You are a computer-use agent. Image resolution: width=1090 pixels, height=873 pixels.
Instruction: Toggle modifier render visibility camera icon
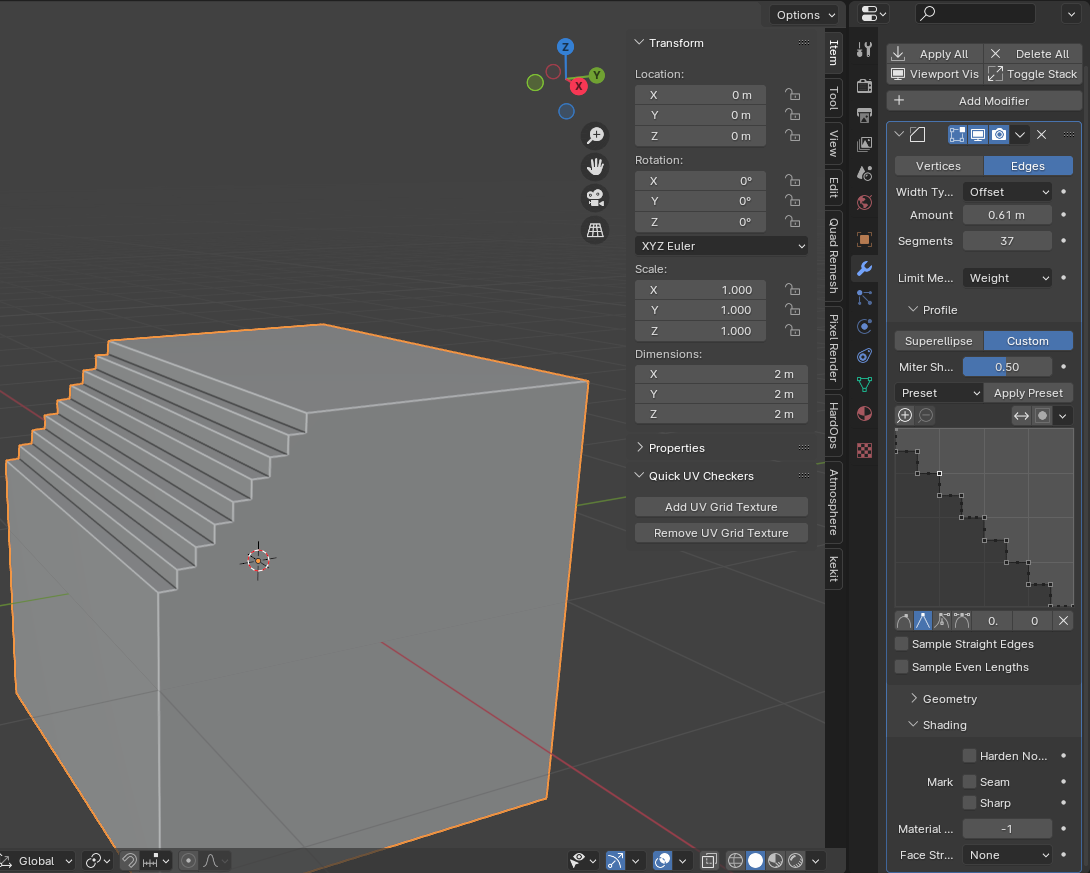pyautogui.click(x=999, y=135)
